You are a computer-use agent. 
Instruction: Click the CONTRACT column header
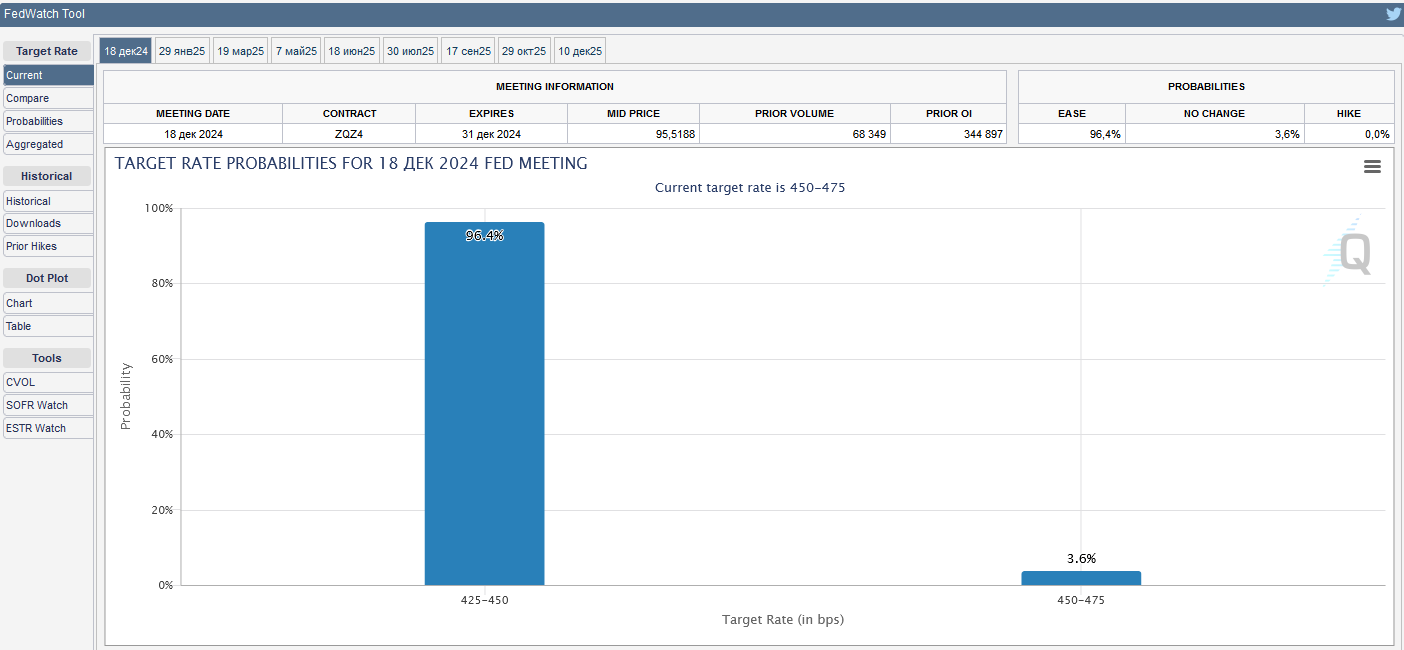click(x=349, y=113)
